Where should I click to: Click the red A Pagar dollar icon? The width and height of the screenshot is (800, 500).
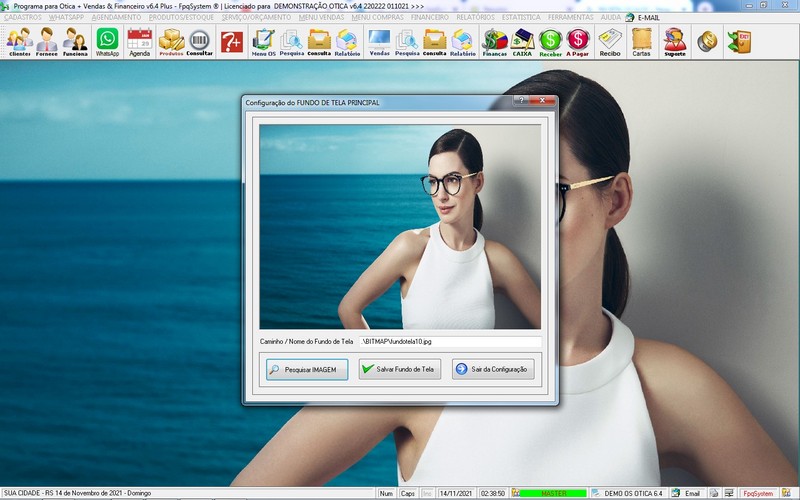click(578, 42)
